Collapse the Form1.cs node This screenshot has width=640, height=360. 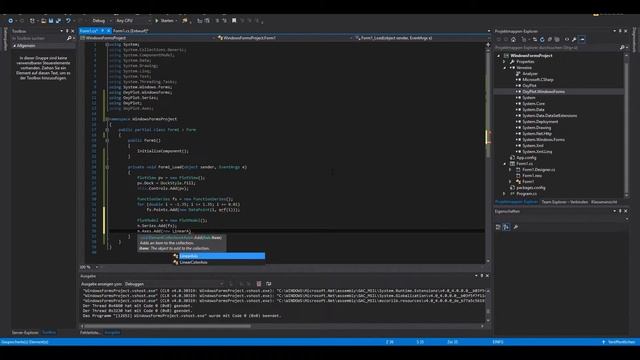click(504, 164)
